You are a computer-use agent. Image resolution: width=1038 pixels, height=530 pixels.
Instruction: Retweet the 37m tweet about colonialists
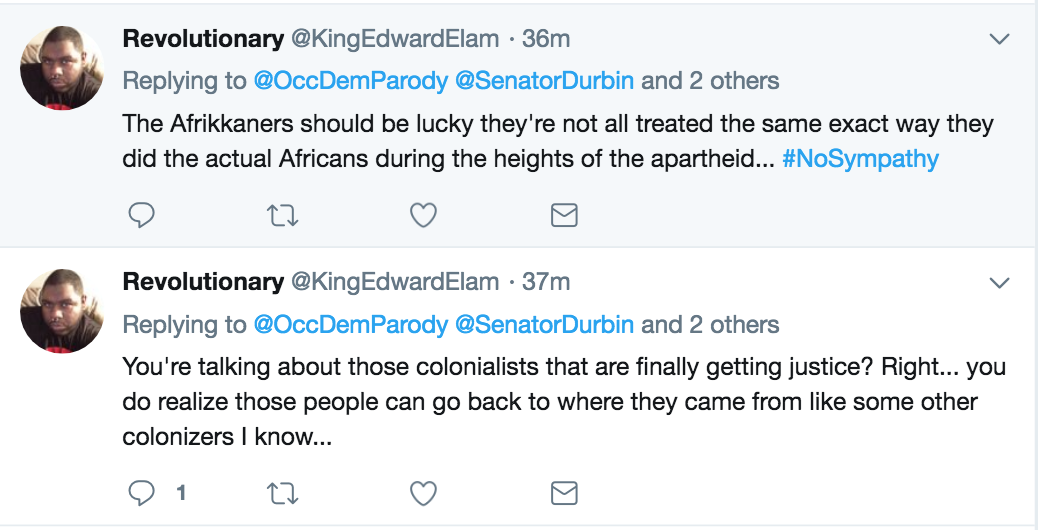[283, 493]
